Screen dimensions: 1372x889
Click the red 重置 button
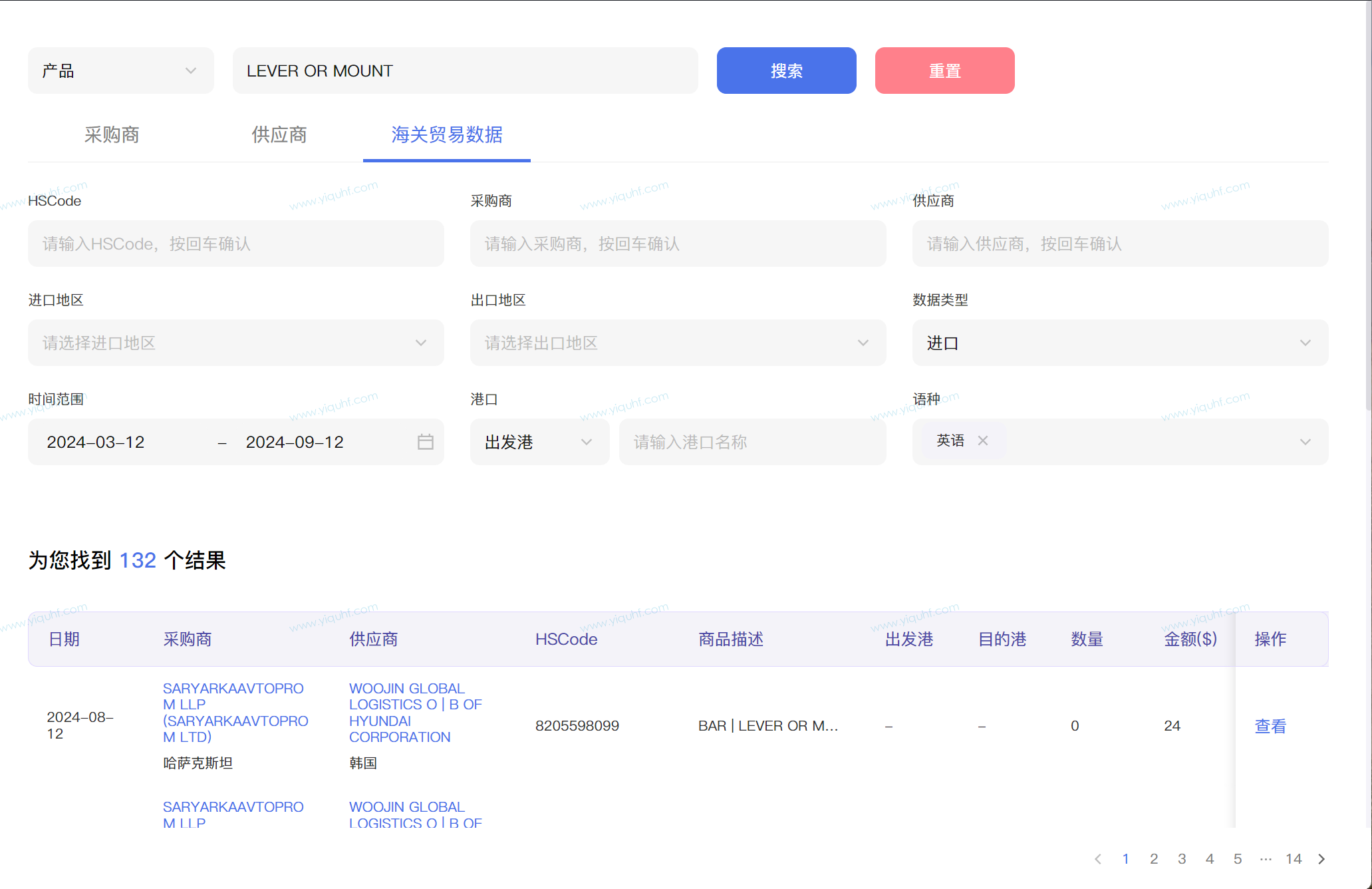(944, 71)
